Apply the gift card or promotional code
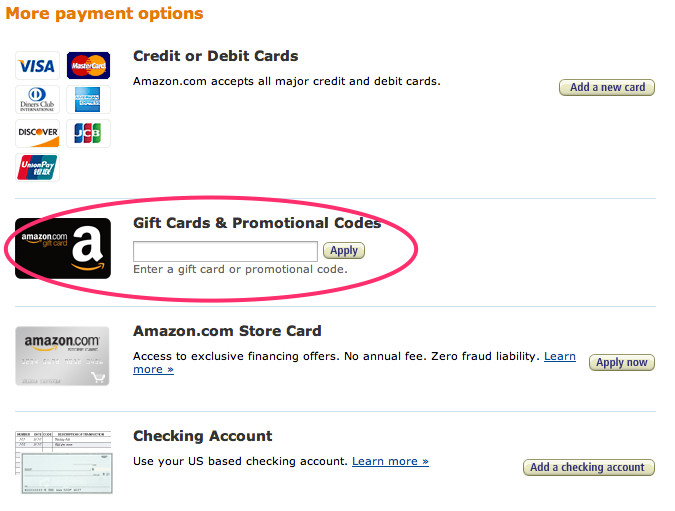Viewport: 675px width, 511px height. coord(344,251)
